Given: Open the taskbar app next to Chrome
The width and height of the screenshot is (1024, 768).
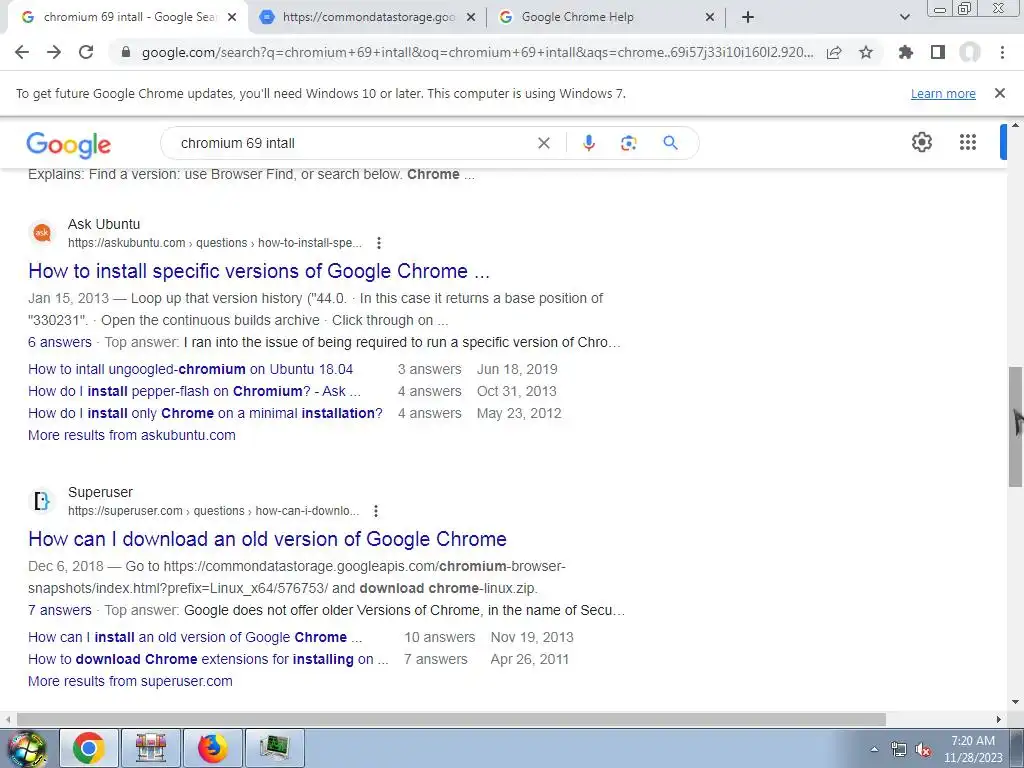Looking at the screenshot, I should pyautogui.click(x=151, y=748).
